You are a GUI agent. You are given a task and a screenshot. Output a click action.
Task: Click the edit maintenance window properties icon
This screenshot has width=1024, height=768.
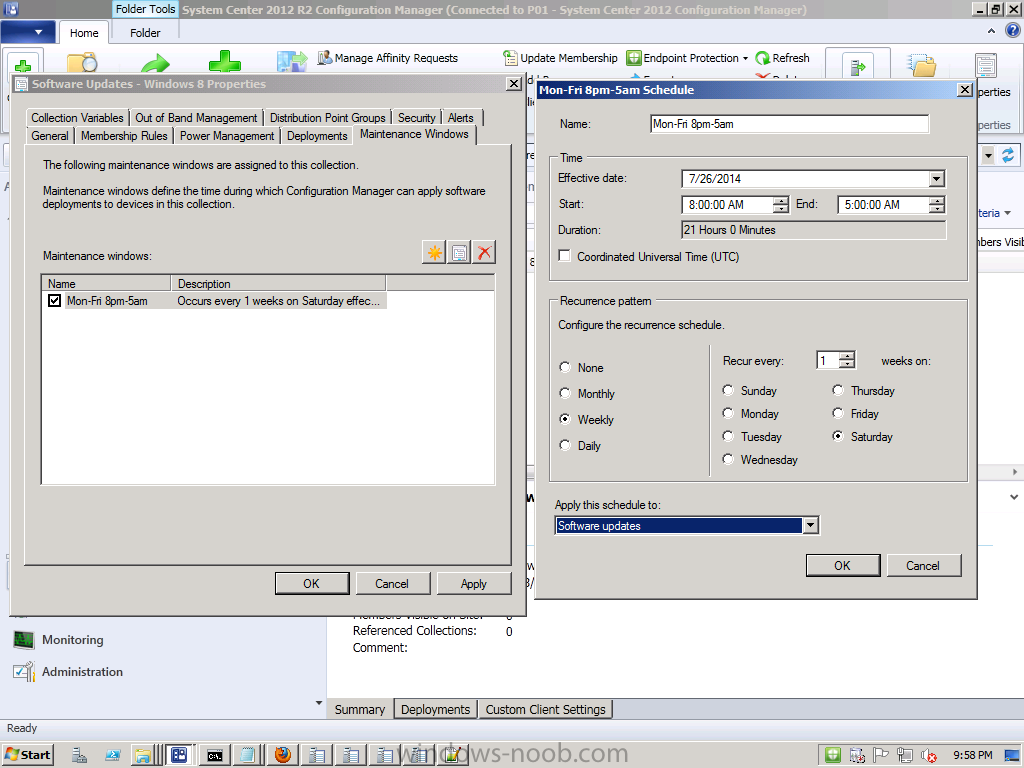point(459,253)
